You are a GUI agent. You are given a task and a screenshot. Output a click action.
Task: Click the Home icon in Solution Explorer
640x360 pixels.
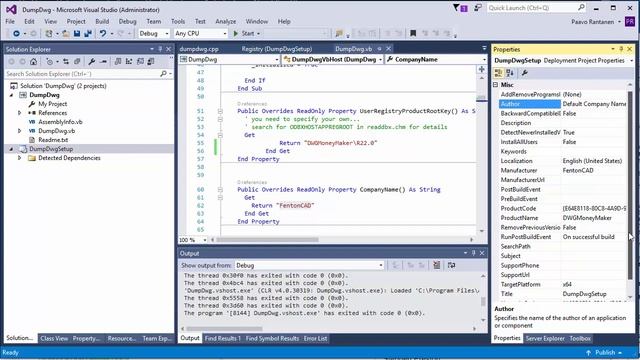pyautogui.click(x=33, y=62)
